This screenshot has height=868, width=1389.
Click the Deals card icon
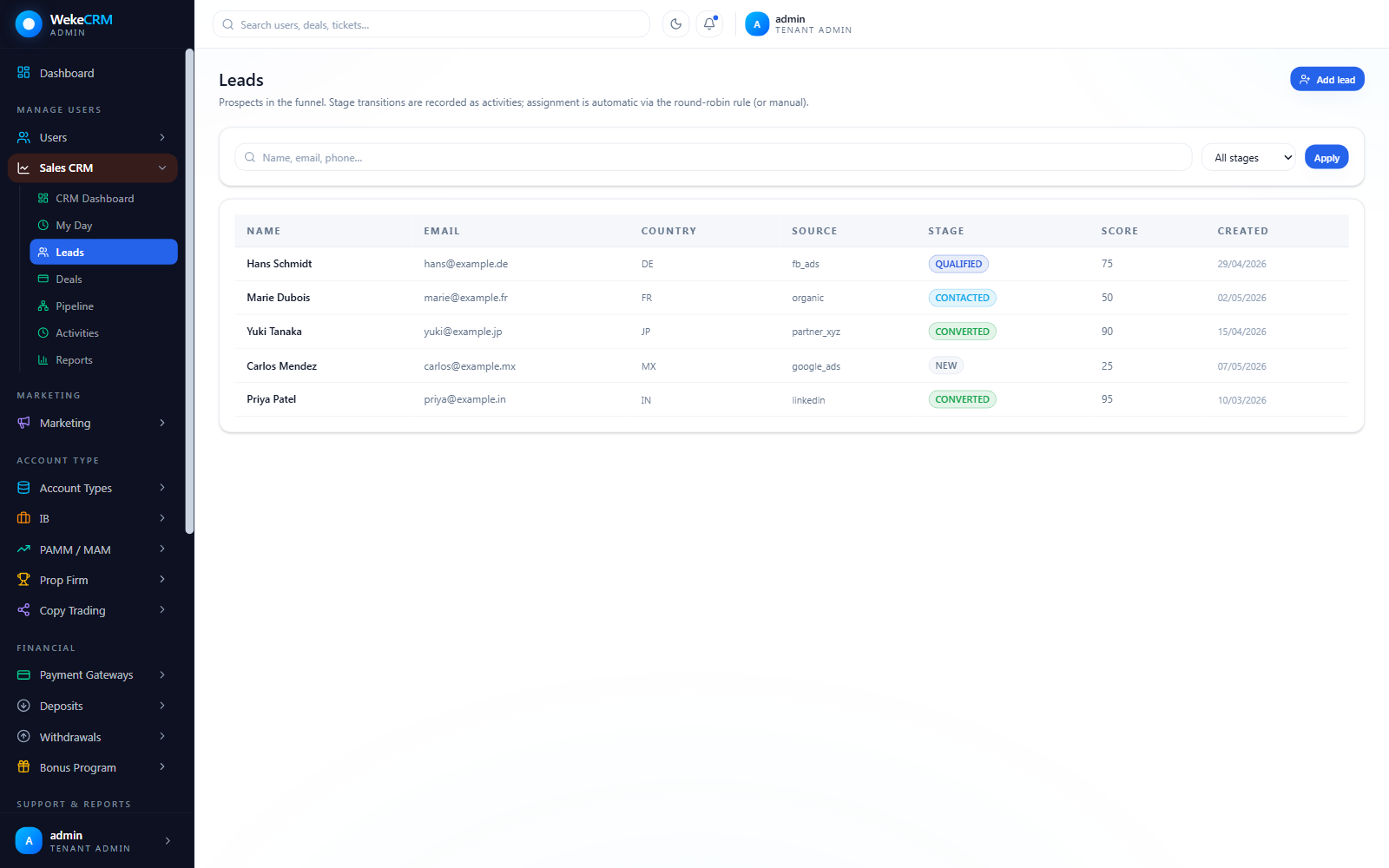point(43,279)
